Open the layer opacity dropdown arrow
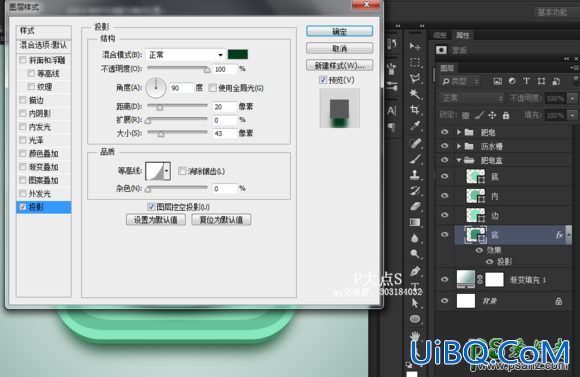The height and width of the screenshot is (377, 580). coord(573,98)
